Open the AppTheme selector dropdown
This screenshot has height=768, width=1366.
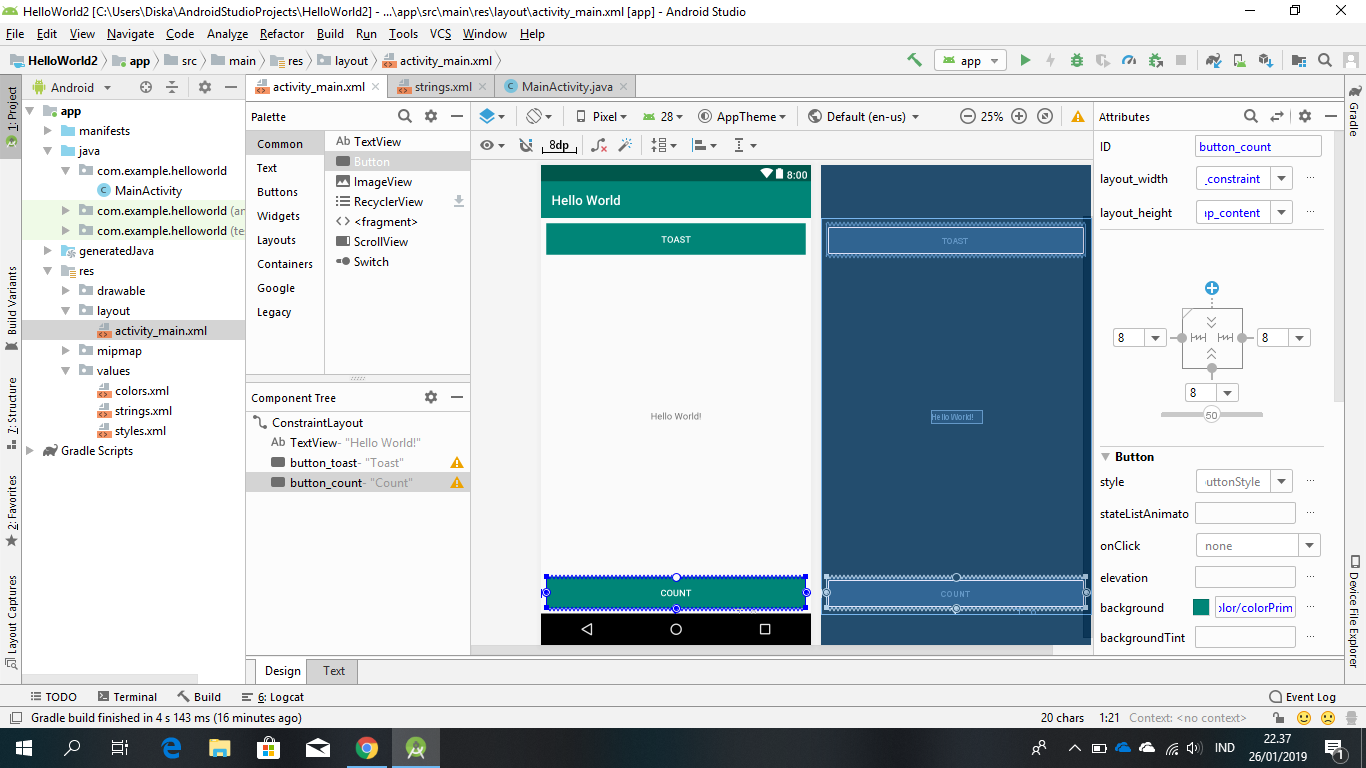(743, 116)
